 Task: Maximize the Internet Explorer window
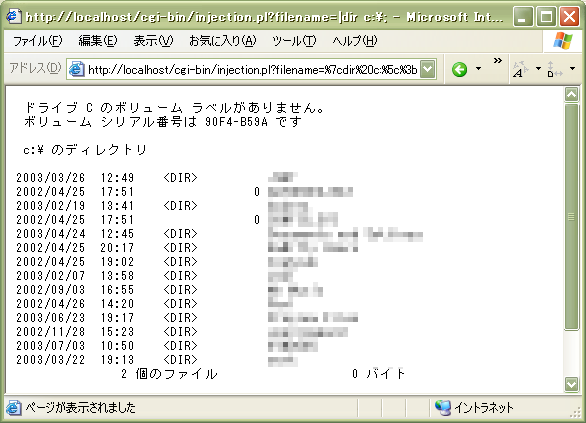coord(546,16)
